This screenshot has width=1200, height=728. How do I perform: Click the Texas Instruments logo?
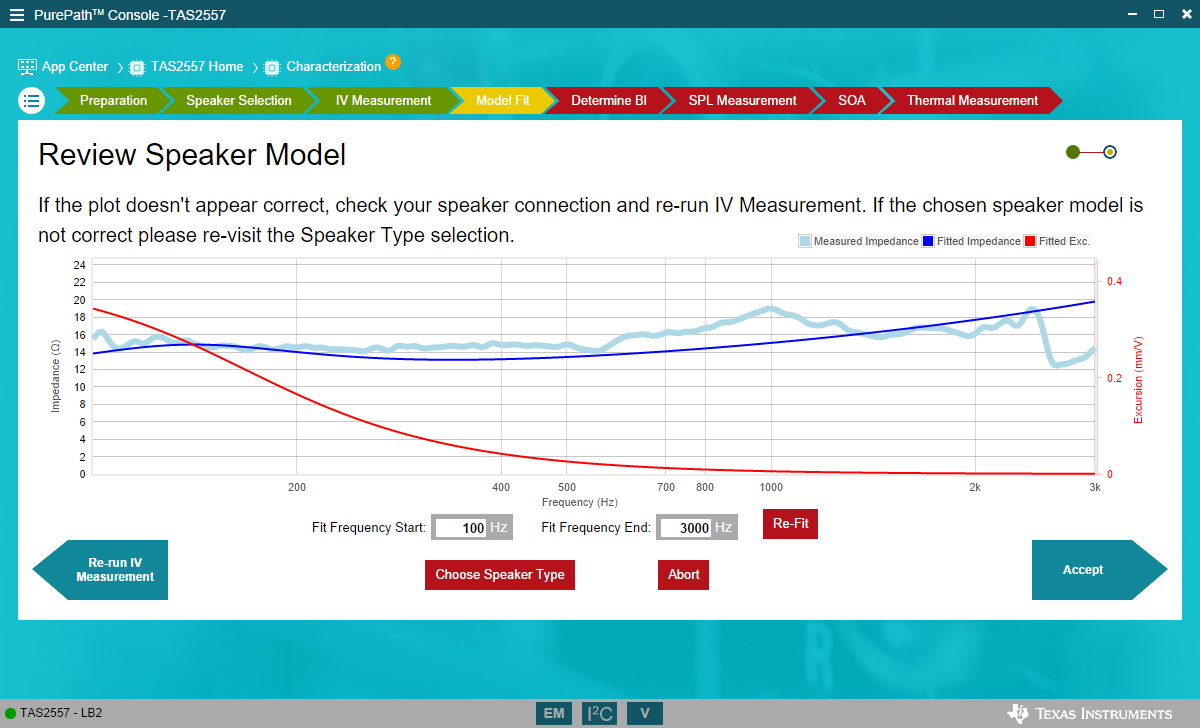click(x=1090, y=713)
